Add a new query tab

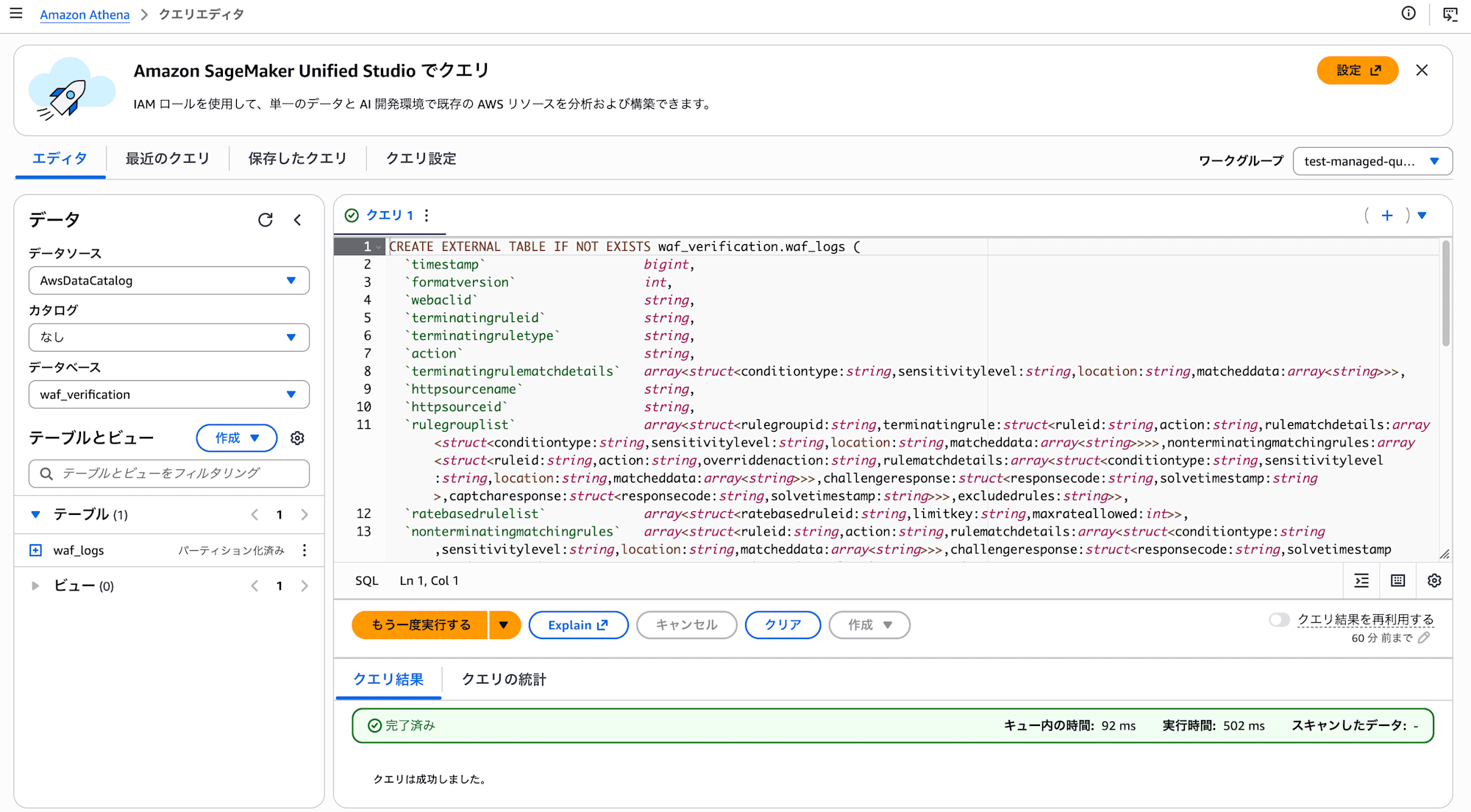(x=1387, y=215)
